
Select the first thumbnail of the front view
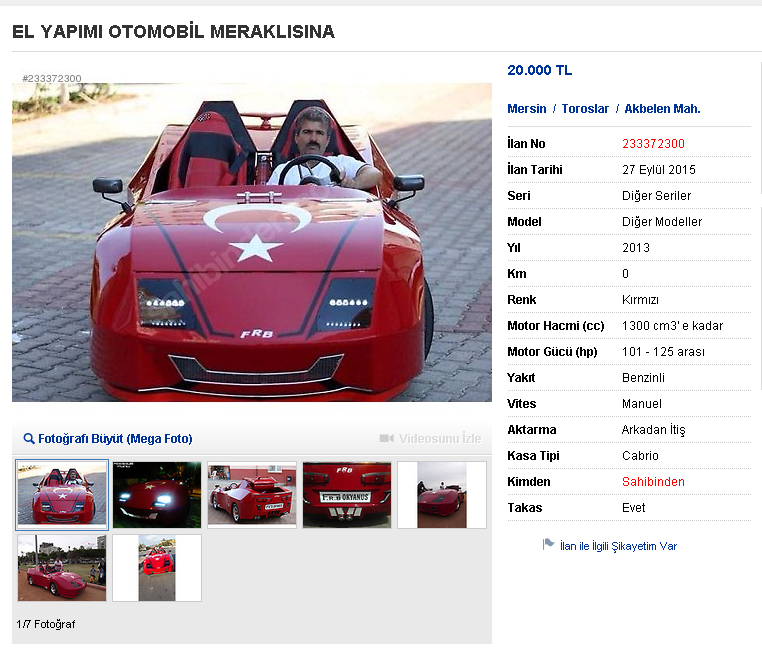tap(62, 495)
